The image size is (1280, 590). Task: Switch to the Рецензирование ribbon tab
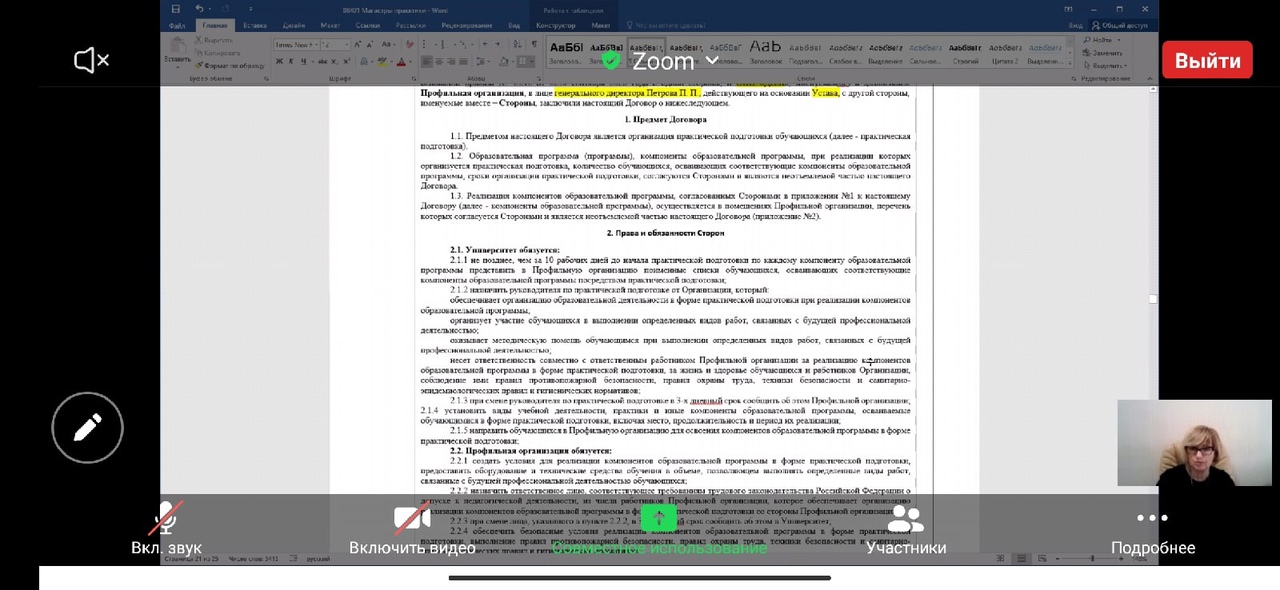466,25
